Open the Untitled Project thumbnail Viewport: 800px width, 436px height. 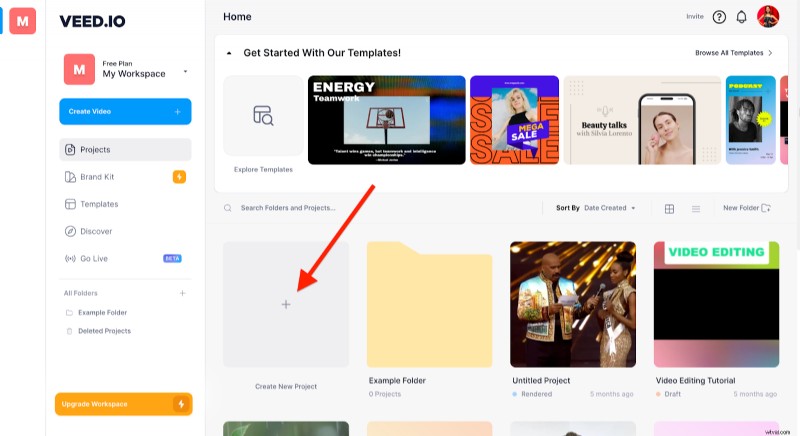tap(573, 304)
